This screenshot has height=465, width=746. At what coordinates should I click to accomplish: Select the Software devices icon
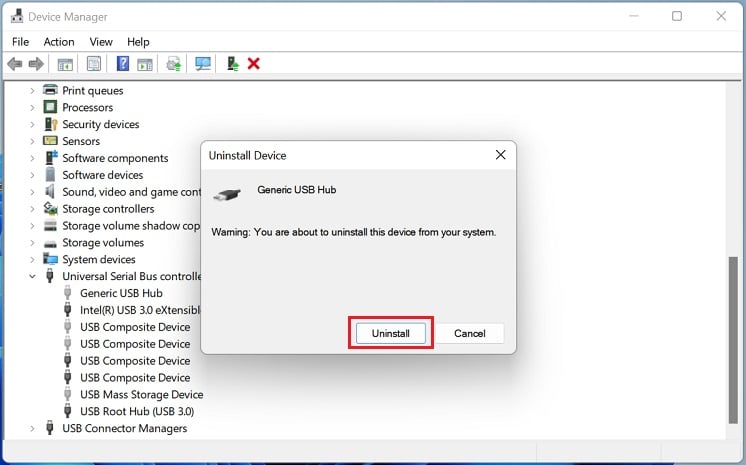(x=50, y=175)
